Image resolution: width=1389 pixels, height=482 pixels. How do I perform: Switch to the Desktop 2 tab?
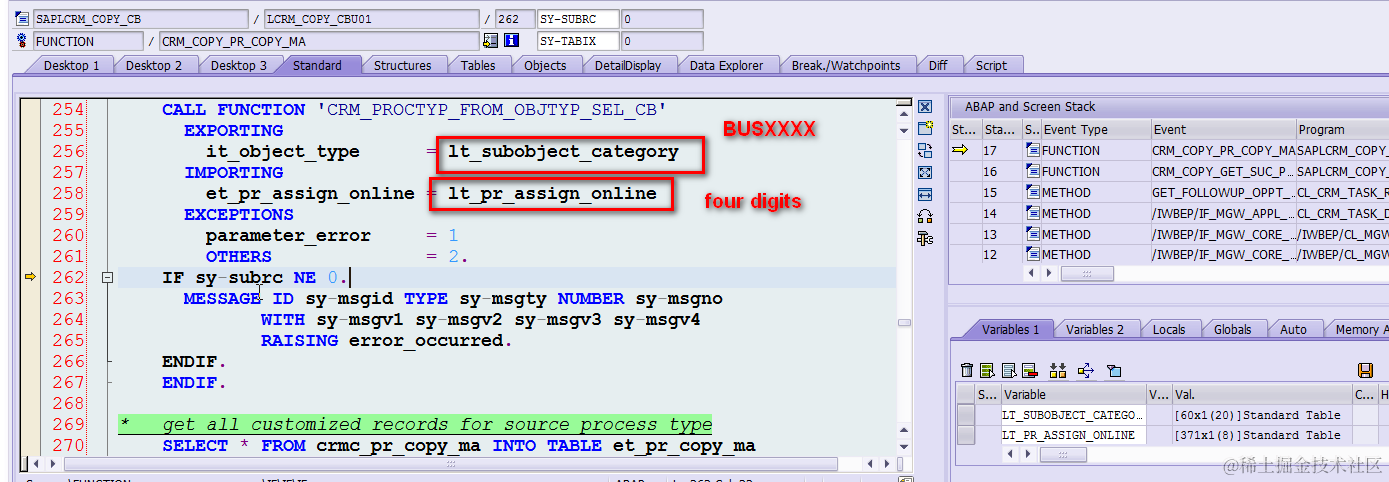click(x=154, y=65)
